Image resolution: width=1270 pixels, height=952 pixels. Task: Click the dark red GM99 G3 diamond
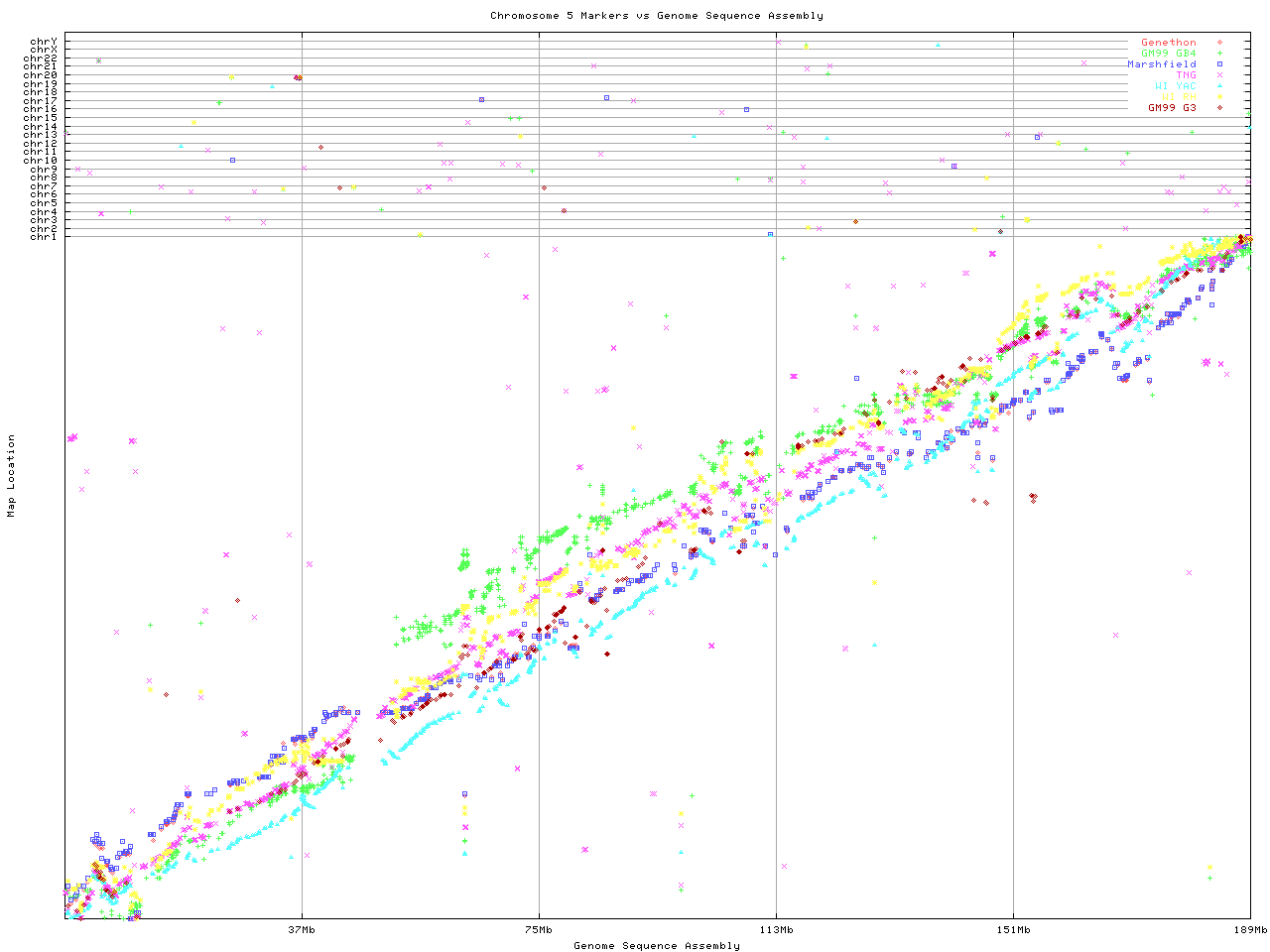click(x=1219, y=107)
